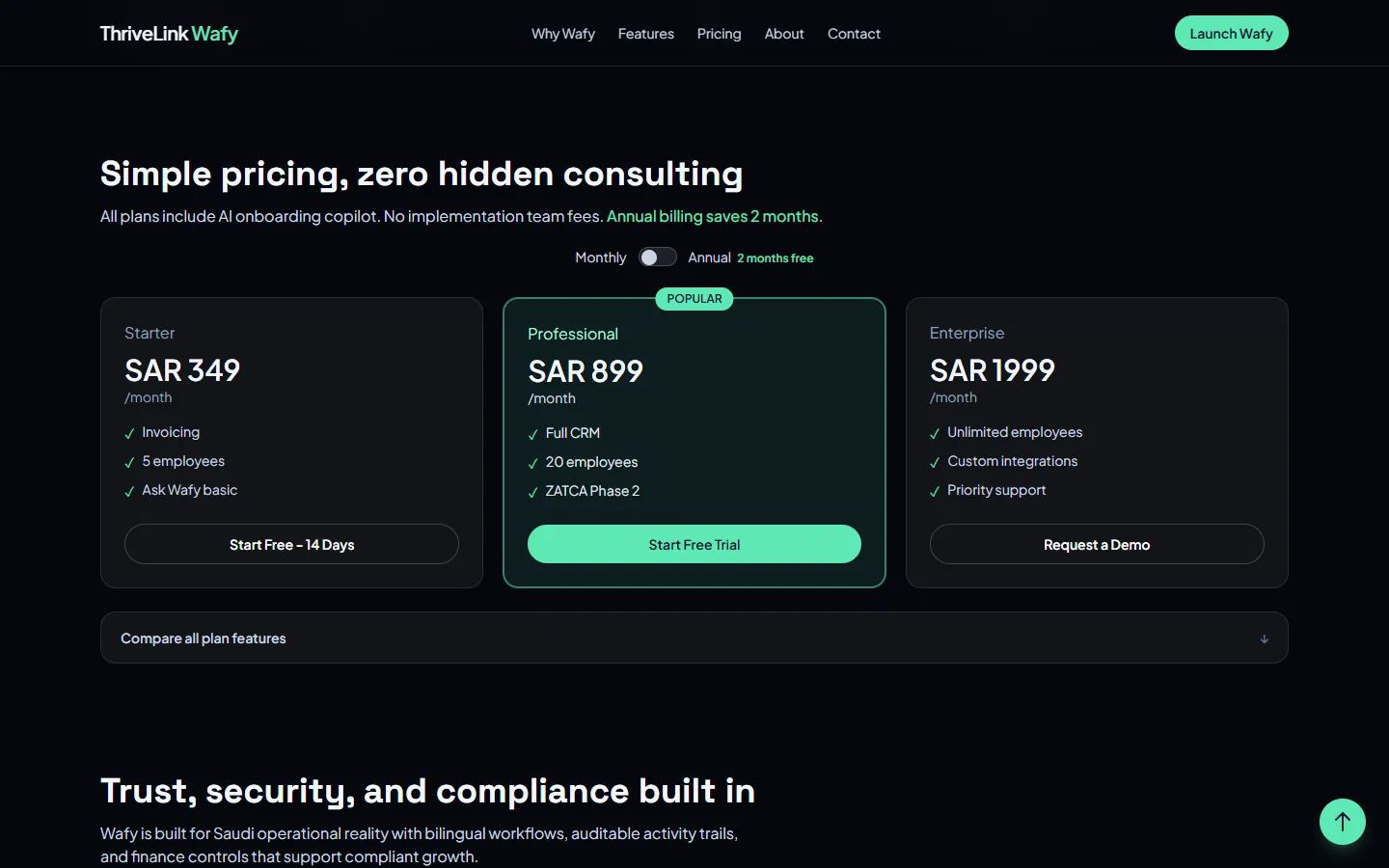Click Start Free - 14 Days button
Image resolution: width=1389 pixels, height=868 pixels.
291,544
